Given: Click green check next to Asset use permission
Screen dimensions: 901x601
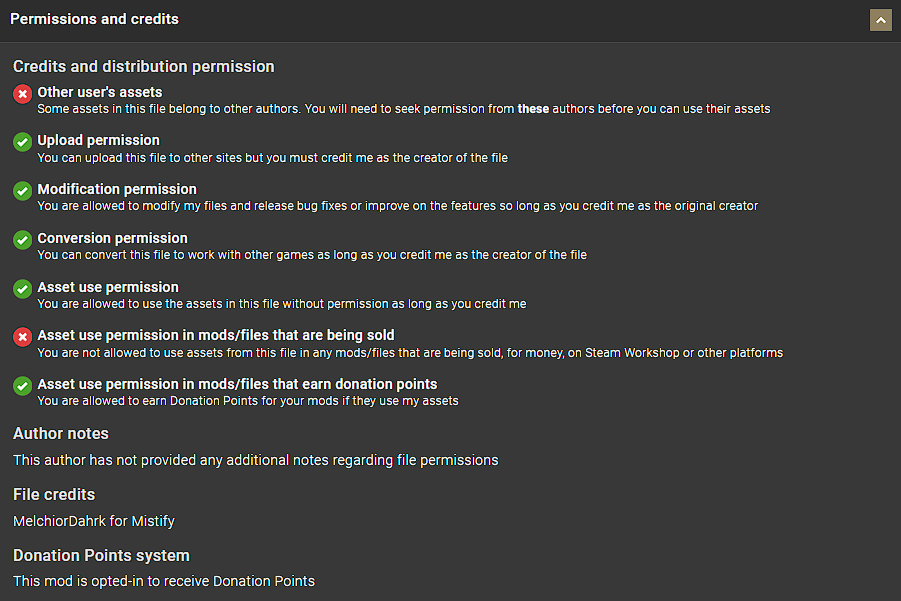Looking at the screenshot, I should click(22, 289).
